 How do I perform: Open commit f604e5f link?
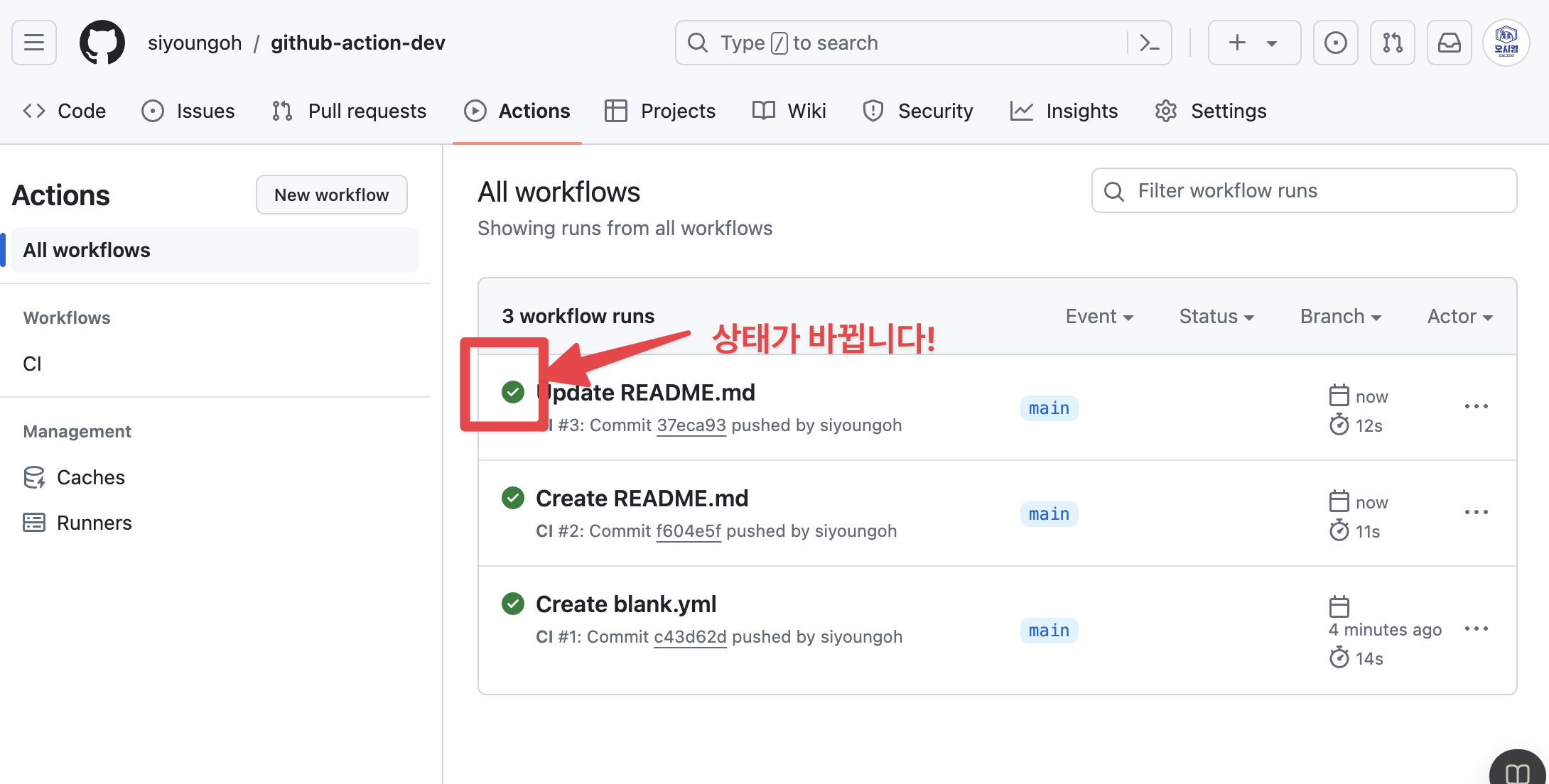(x=688, y=531)
